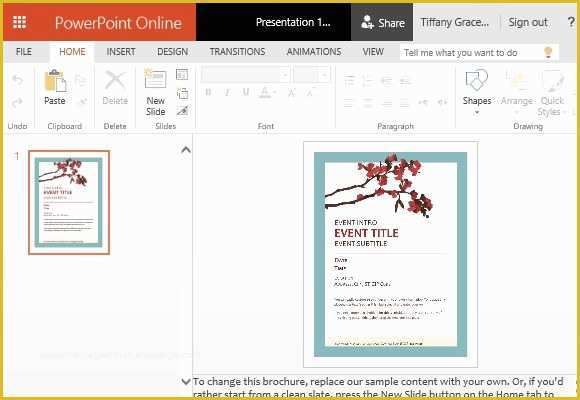The height and width of the screenshot is (400, 580).
Task: Click the EVENT INTRO text on slide
Action: [x=355, y=222]
